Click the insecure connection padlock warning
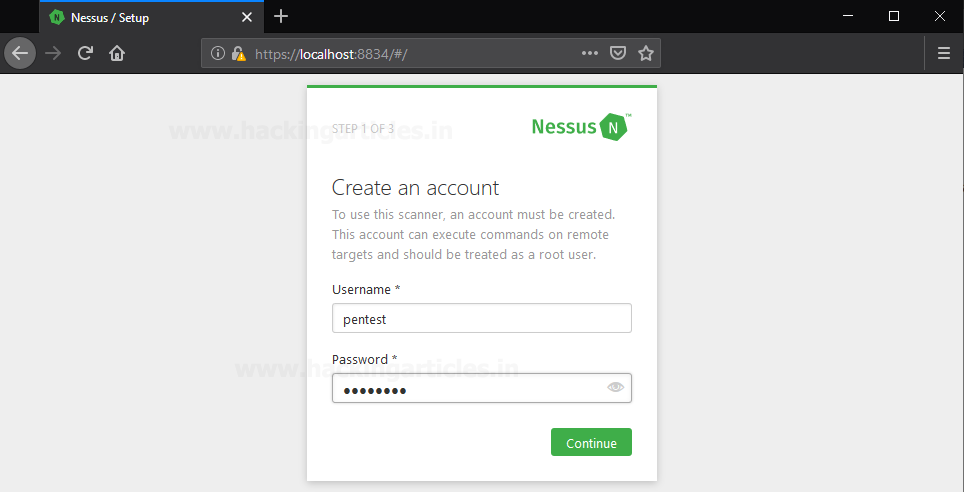 (238, 54)
